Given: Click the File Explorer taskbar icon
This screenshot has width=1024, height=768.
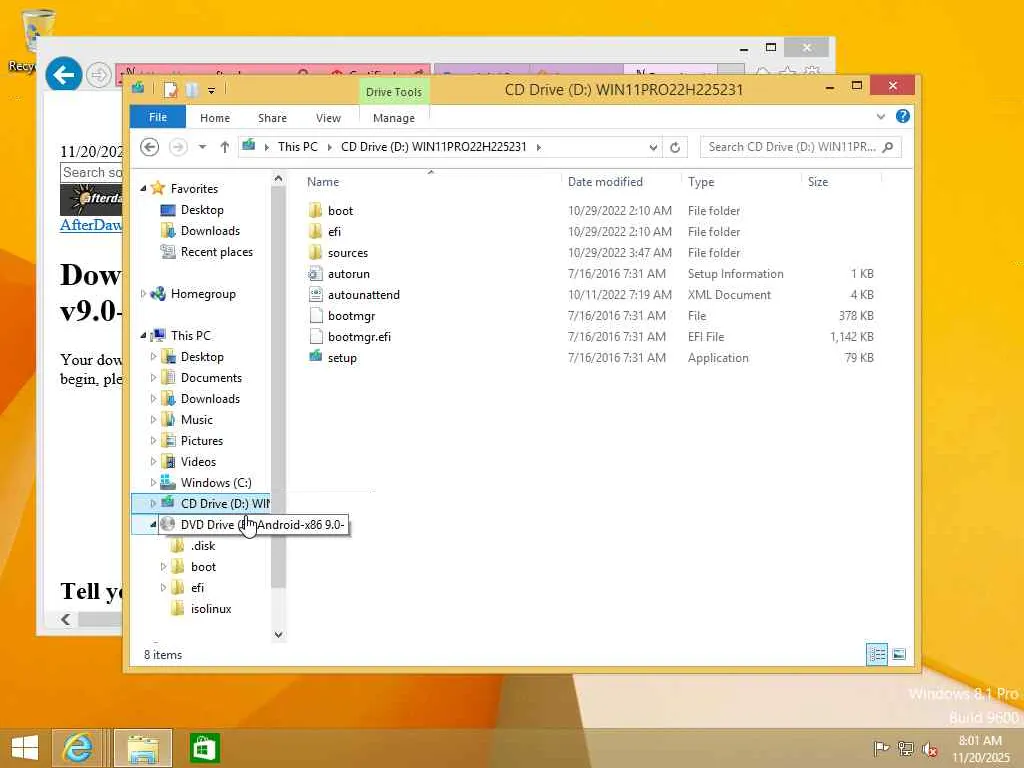Looking at the screenshot, I should pos(143,748).
